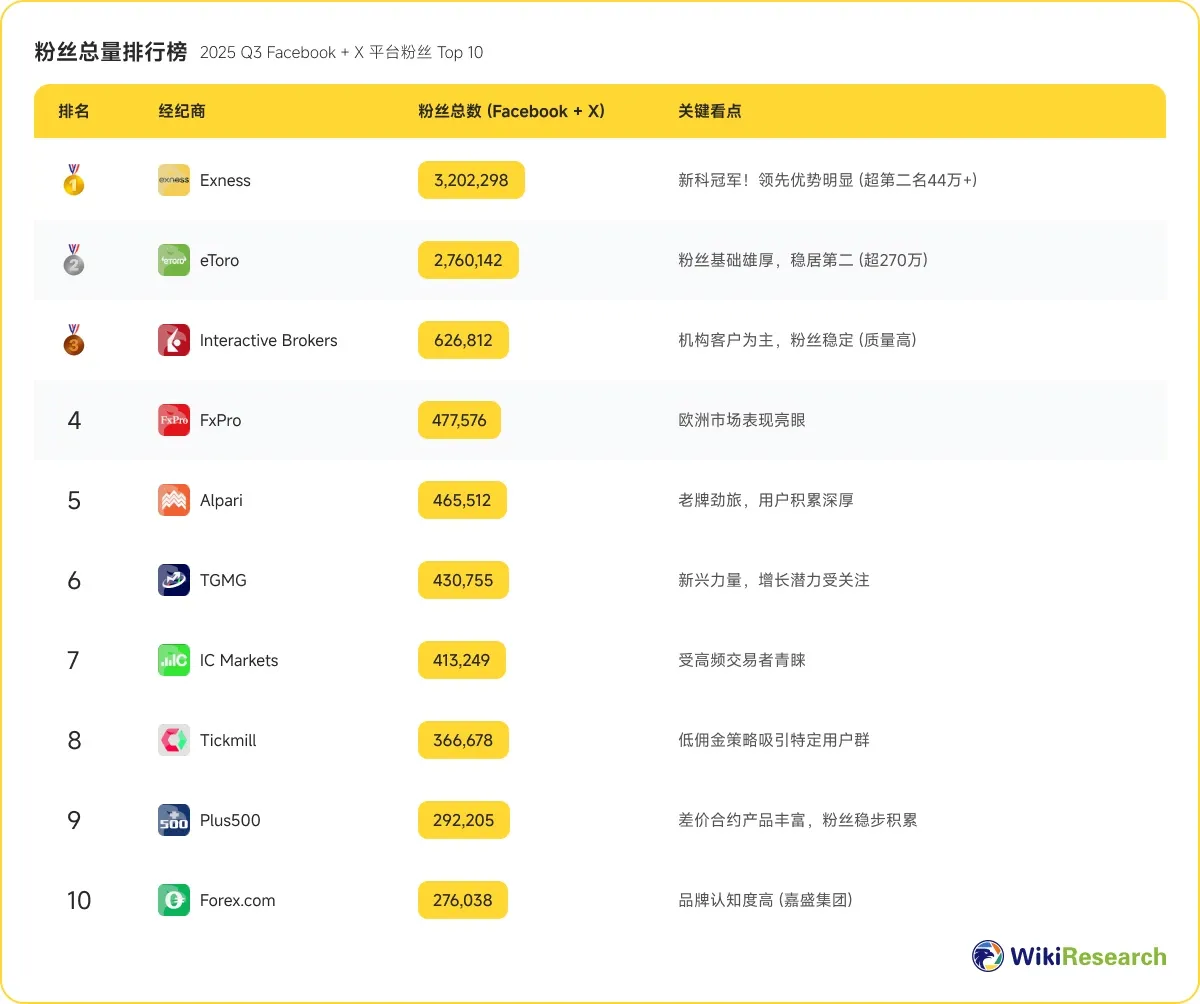Click the Interactive Brokers logo icon

[174, 340]
